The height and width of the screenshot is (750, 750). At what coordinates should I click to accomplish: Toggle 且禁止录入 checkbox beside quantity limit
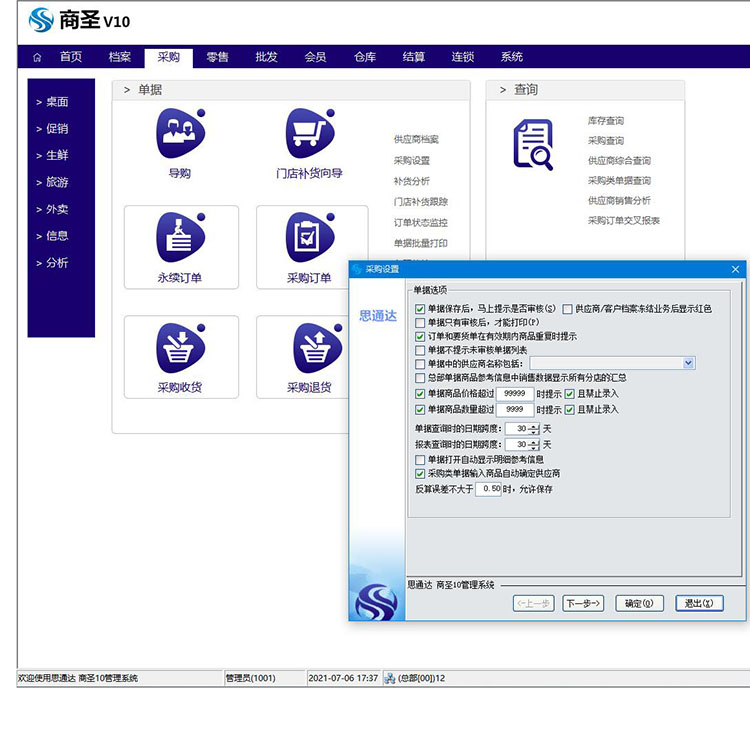[x=569, y=409]
